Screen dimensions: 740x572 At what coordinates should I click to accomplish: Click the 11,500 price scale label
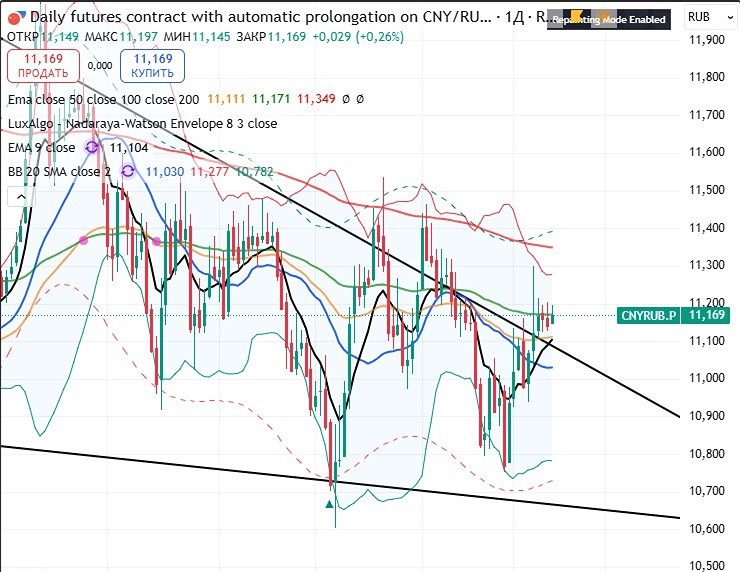pyautogui.click(x=706, y=190)
